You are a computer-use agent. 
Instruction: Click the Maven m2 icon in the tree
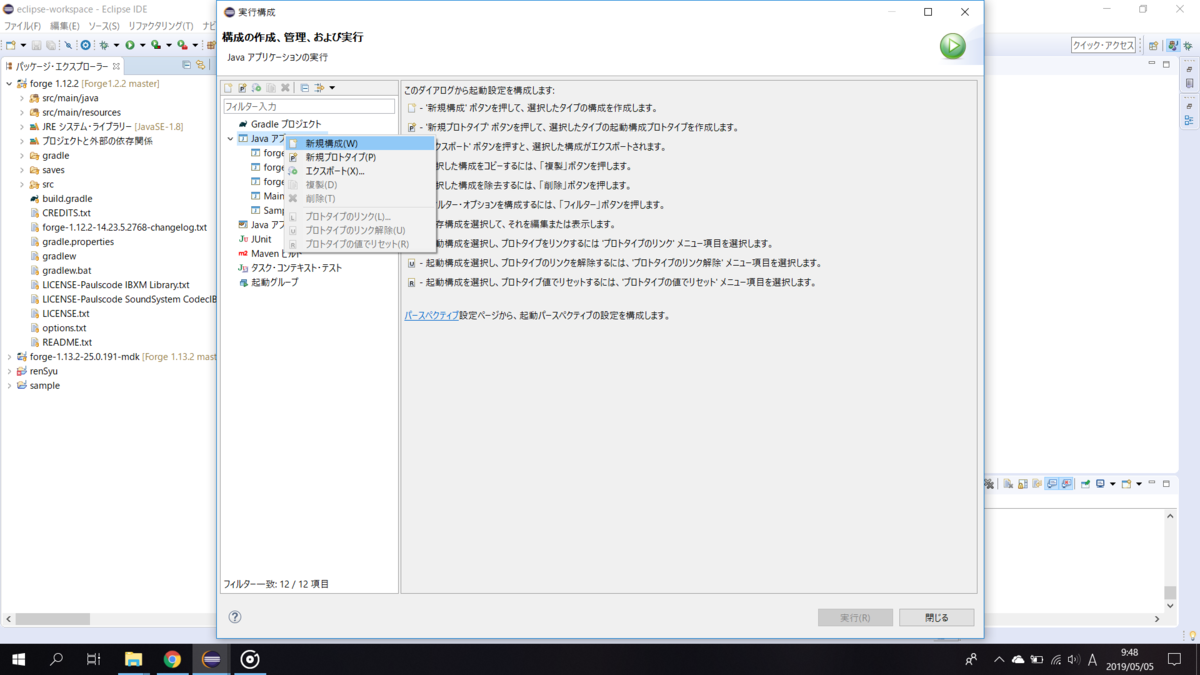pyautogui.click(x=243, y=253)
